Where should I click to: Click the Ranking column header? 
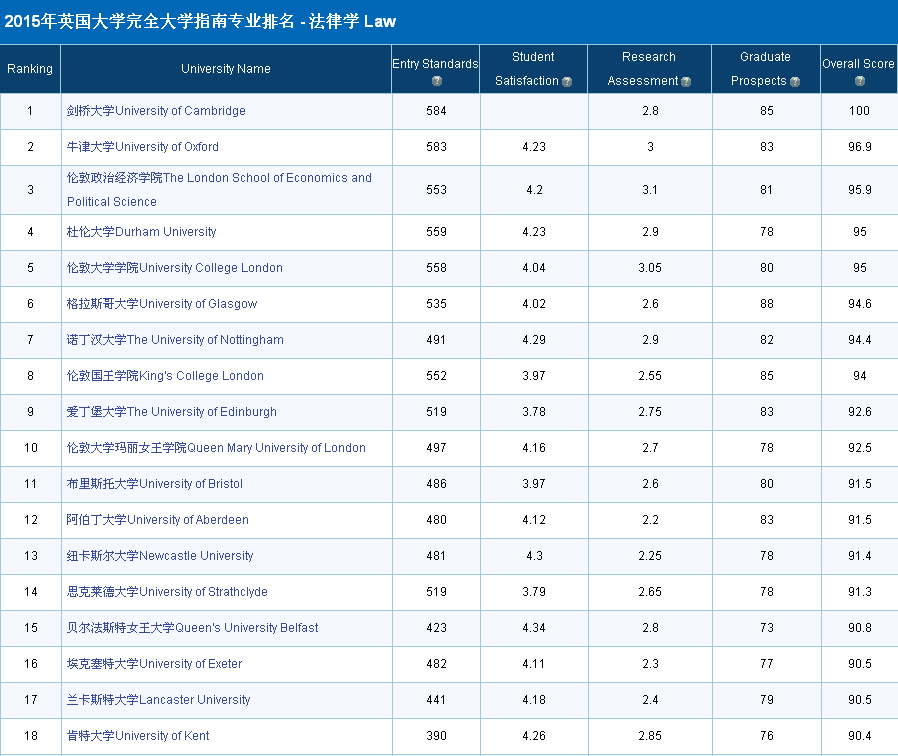click(x=30, y=69)
